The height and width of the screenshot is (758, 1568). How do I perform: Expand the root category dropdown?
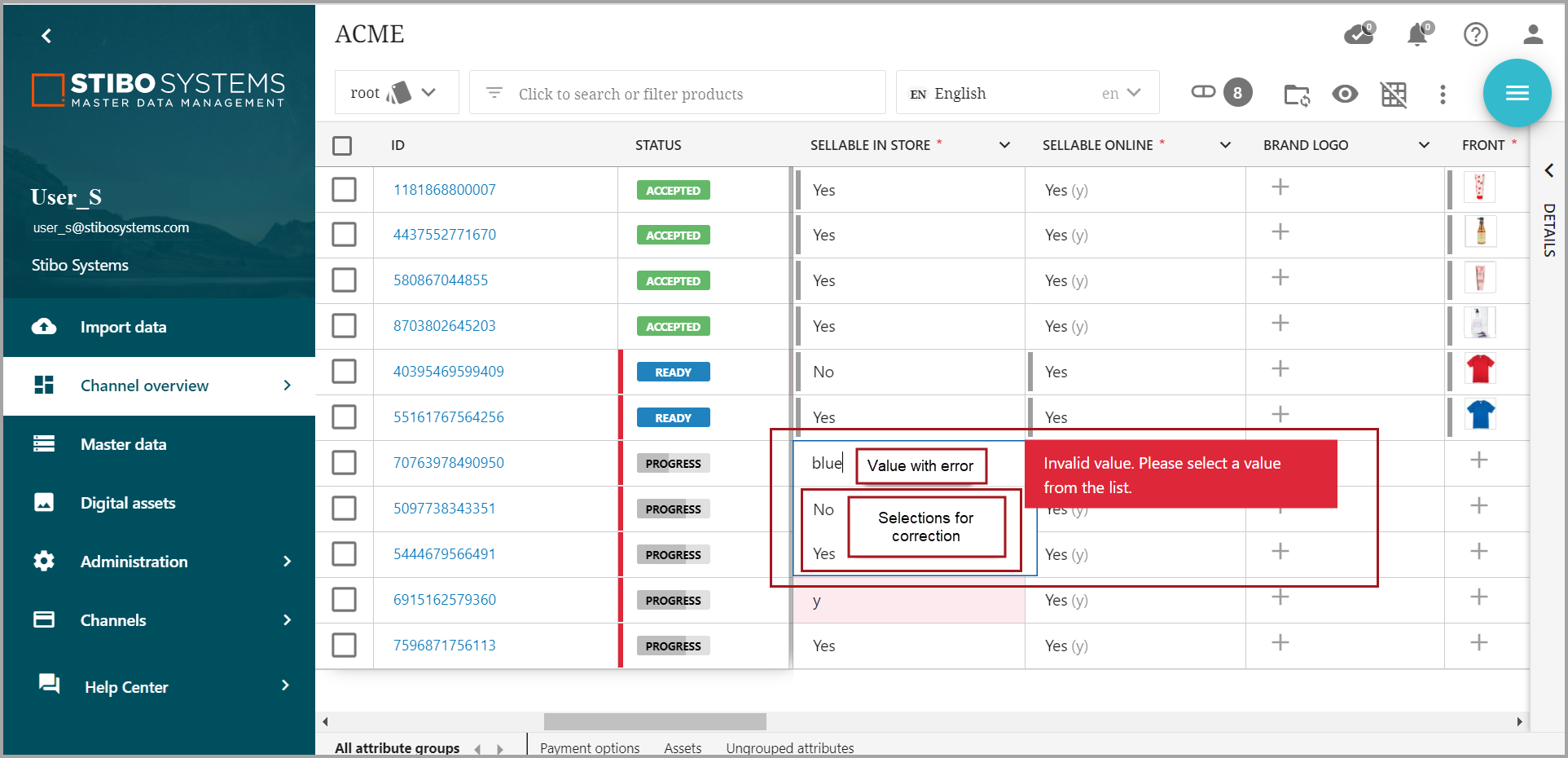(396, 93)
